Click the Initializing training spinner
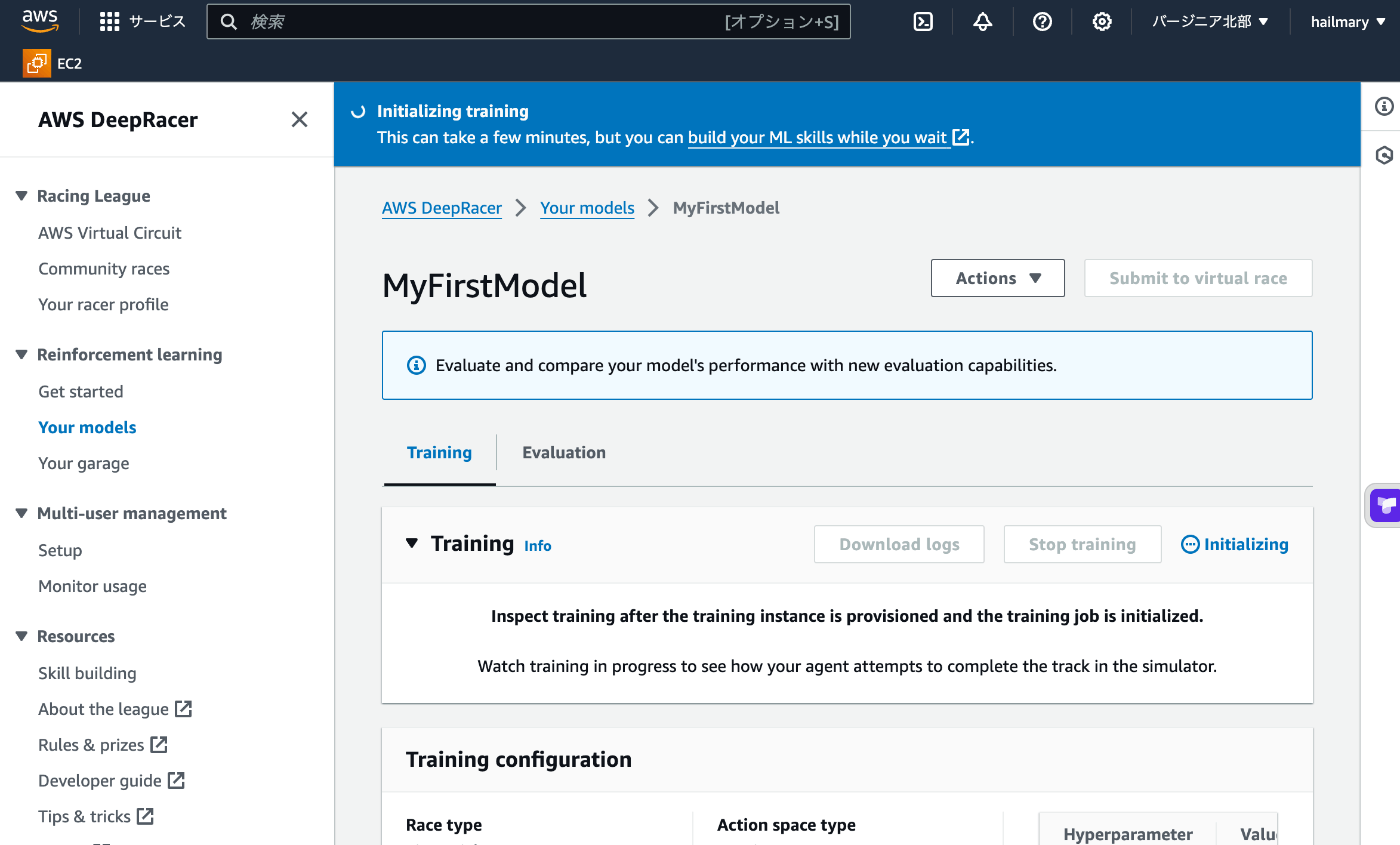1400x845 pixels. (x=358, y=112)
